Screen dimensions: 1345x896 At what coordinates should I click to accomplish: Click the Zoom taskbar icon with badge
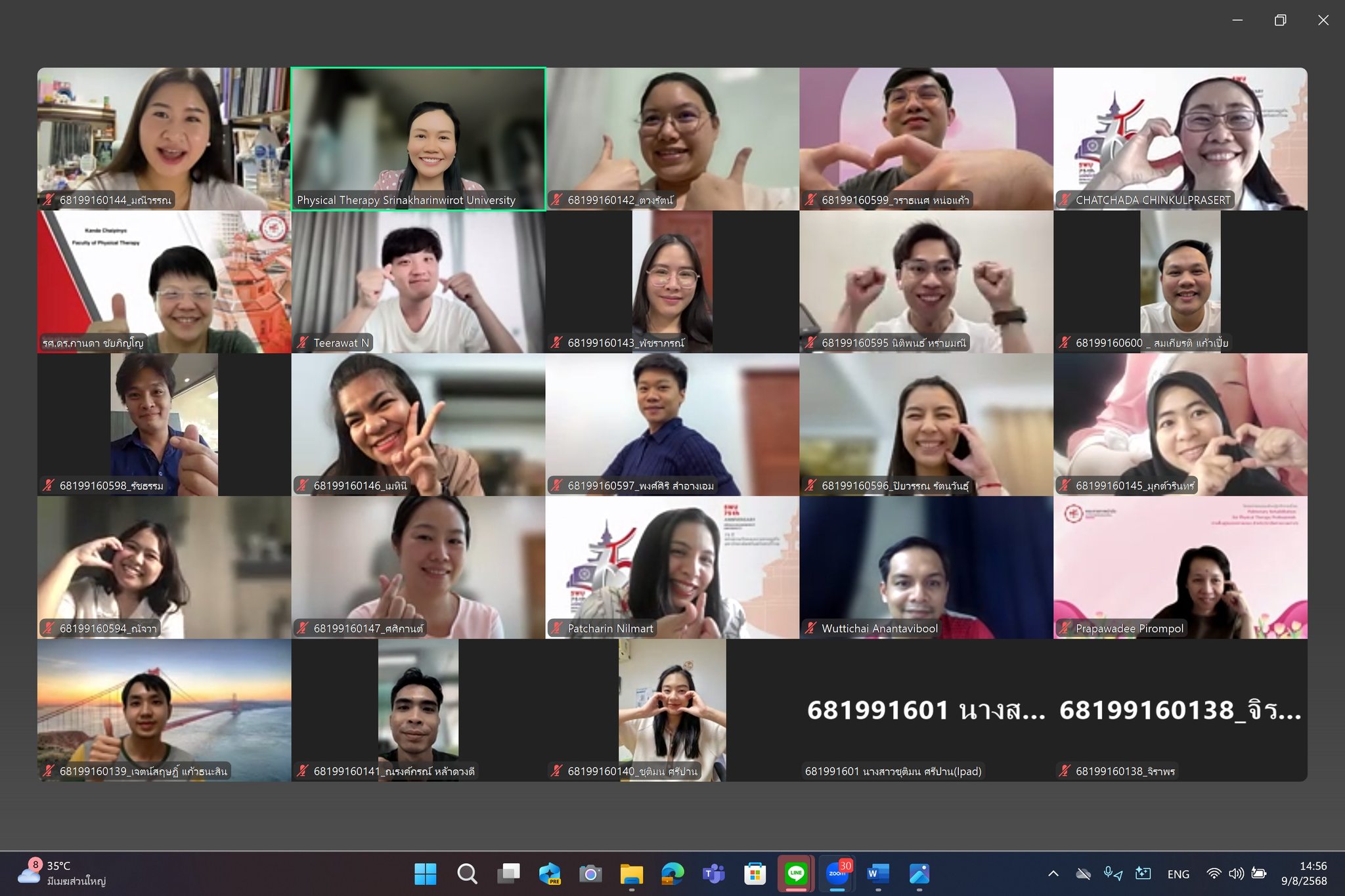point(837,874)
